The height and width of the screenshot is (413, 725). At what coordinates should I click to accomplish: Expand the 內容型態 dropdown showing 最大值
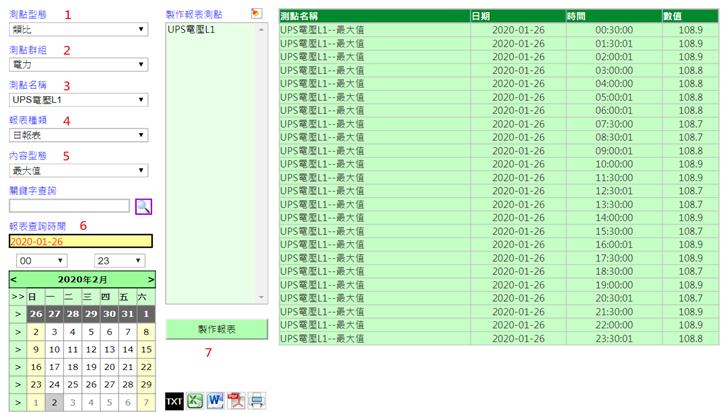78,170
